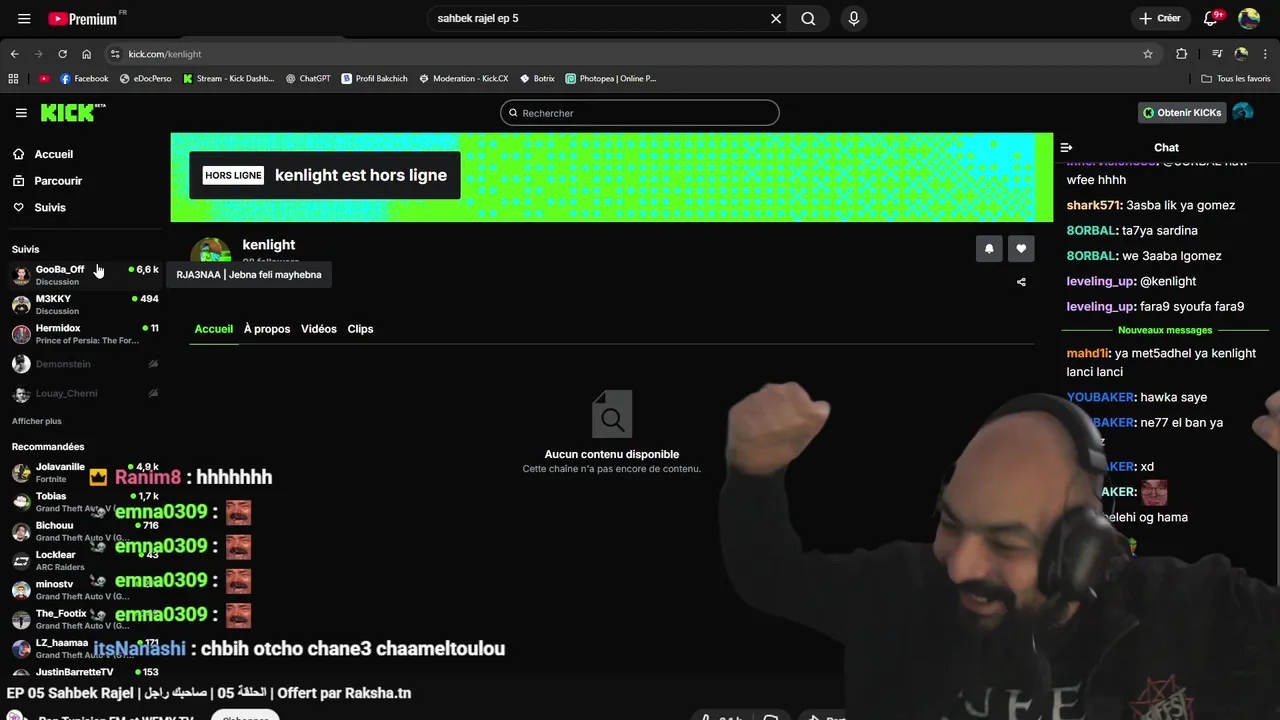1280x720 pixels.
Task: Open the browser three-dot menu
Action: (1266, 54)
